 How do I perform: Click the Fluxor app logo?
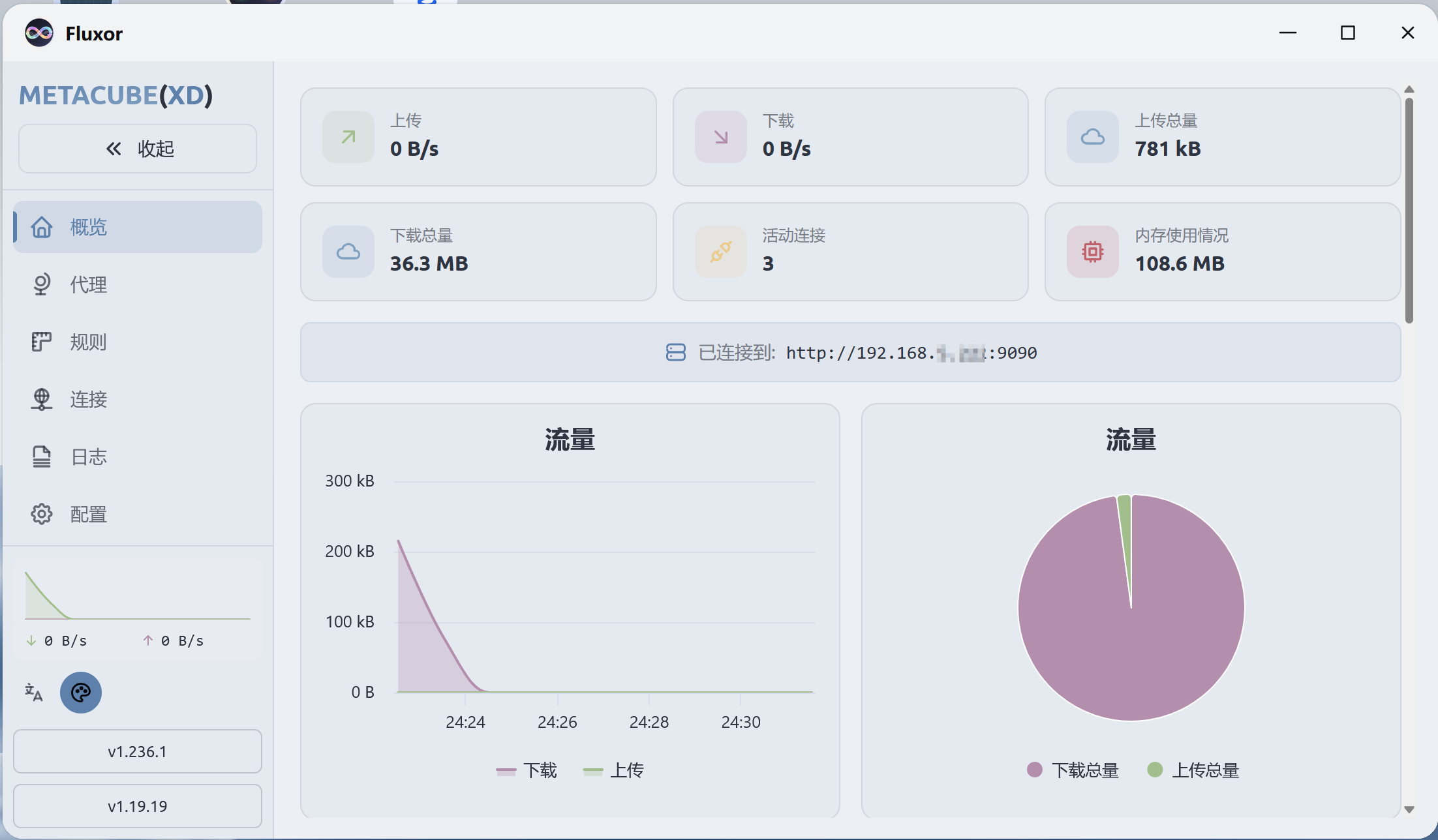pos(38,33)
